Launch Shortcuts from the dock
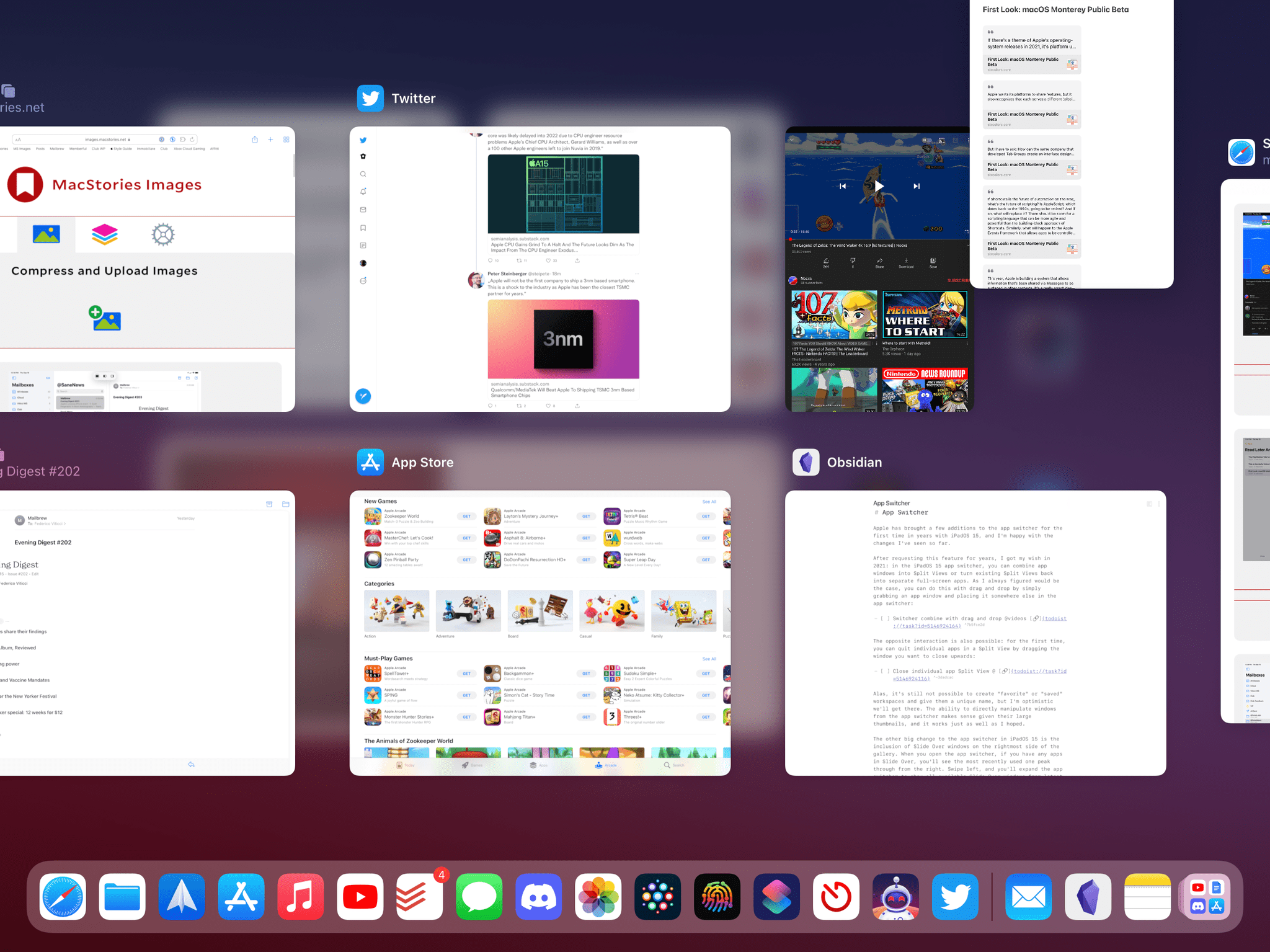Viewport: 1270px width, 952px height. point(777,896)
